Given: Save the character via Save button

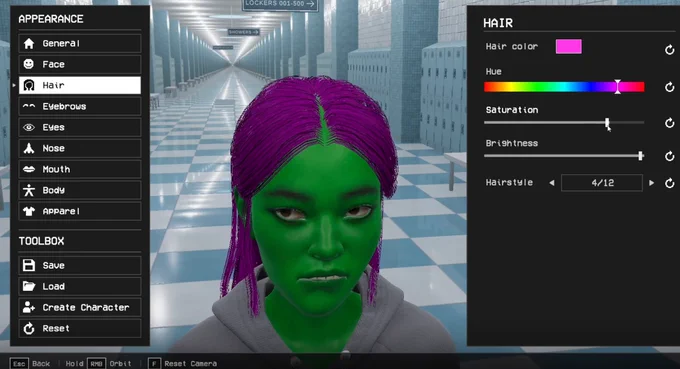Looking at the screenshot, I should 80,265.
